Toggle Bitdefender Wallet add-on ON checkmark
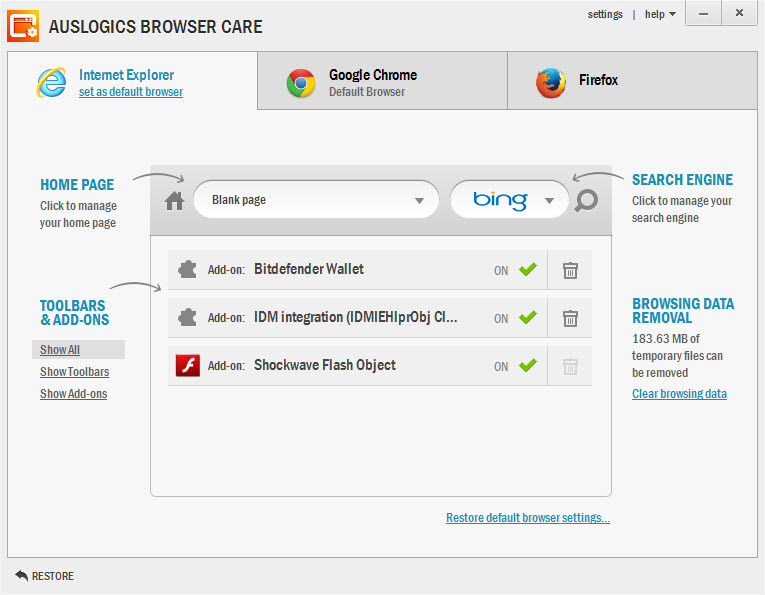The width and height of the screenshot is (765, 595). coord(528,269)
